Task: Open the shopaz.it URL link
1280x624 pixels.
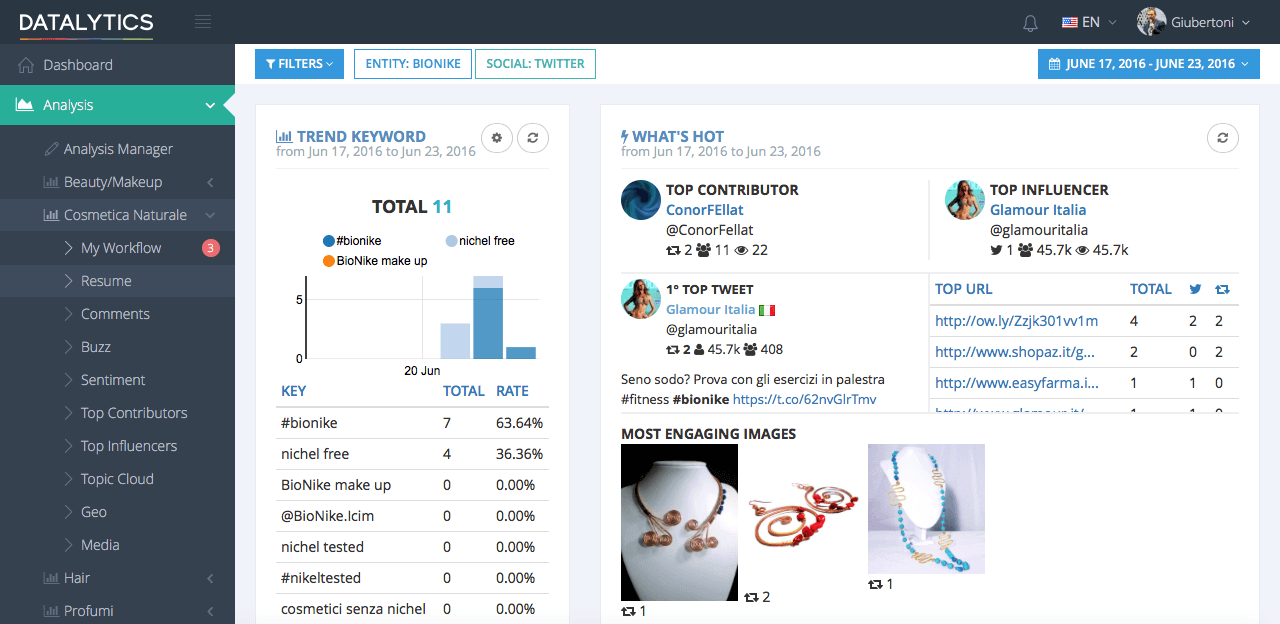Action: click(1015, 352)
